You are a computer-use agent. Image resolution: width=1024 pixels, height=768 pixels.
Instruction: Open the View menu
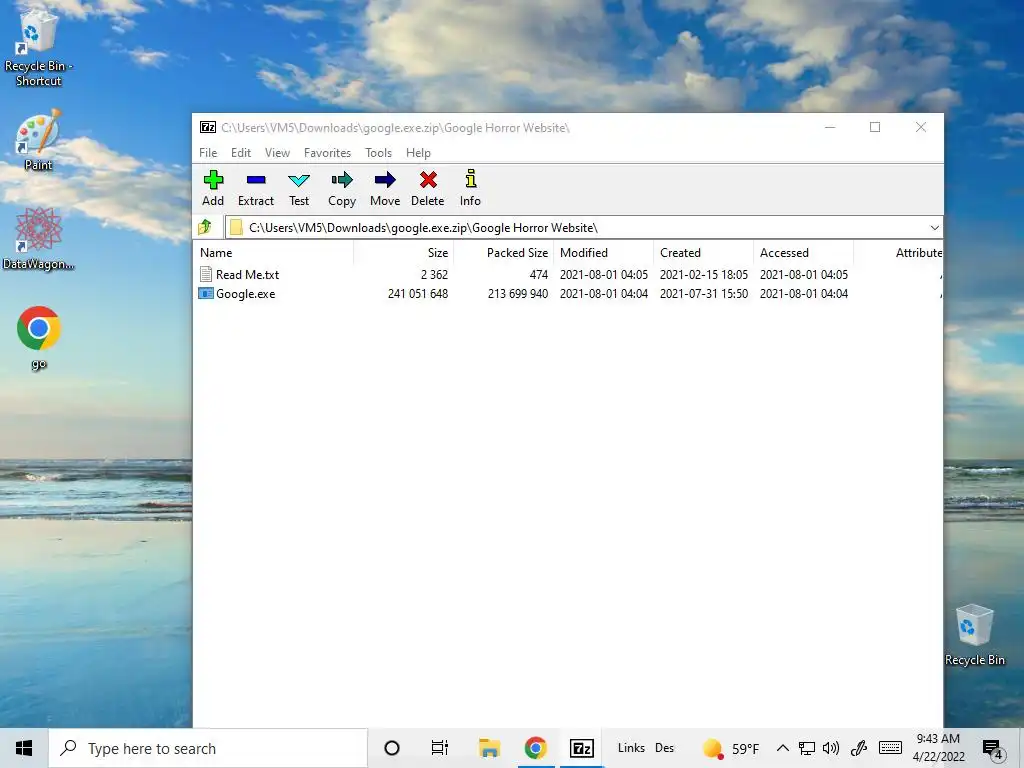[277, 153]
